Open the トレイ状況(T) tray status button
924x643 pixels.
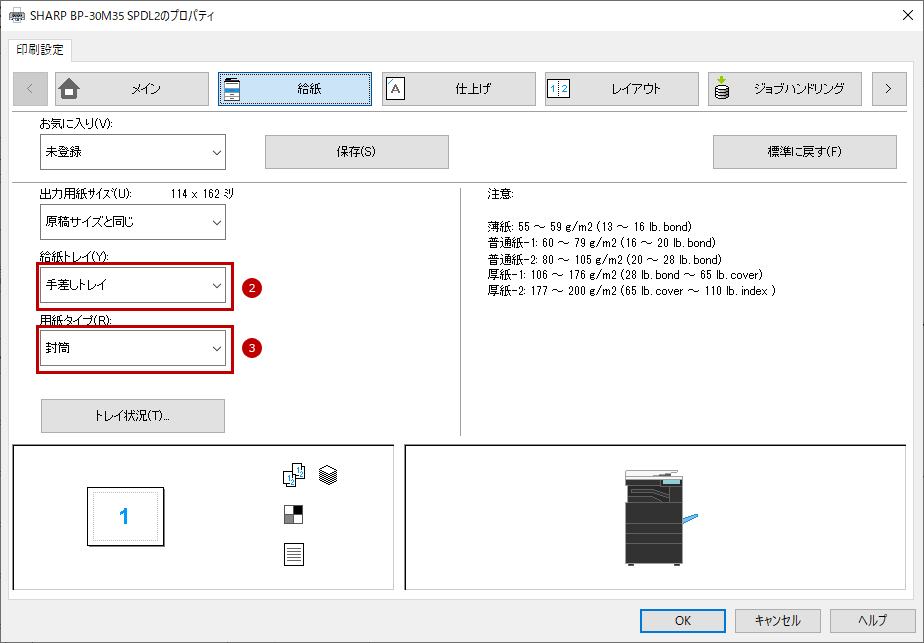click(133, 416)
